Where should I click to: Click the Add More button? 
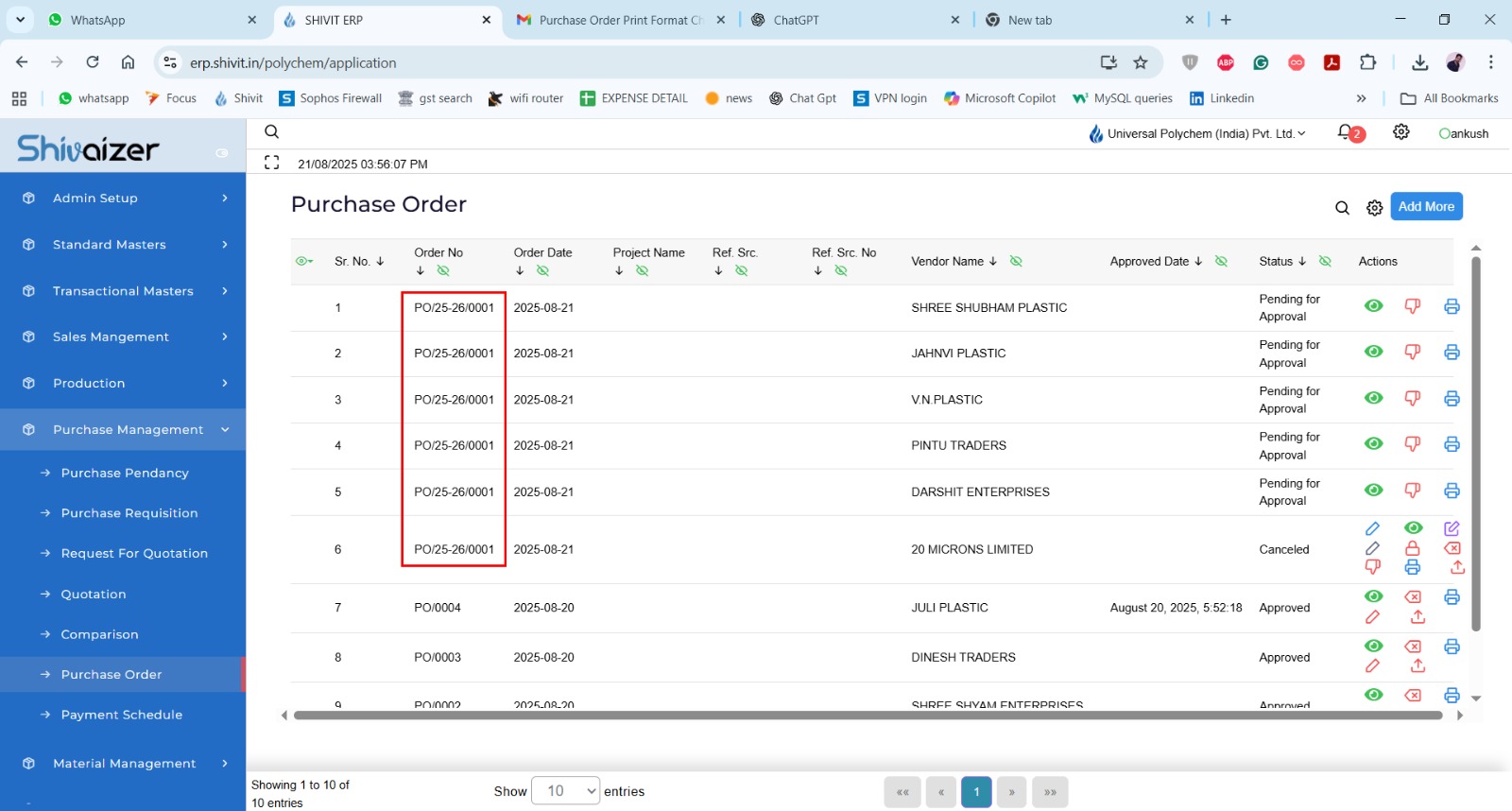pyautogui.click(x=1426, y=207)
